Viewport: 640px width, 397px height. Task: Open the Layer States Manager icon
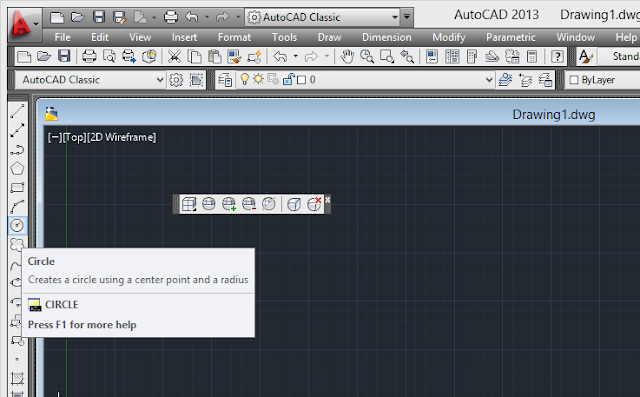545,80
